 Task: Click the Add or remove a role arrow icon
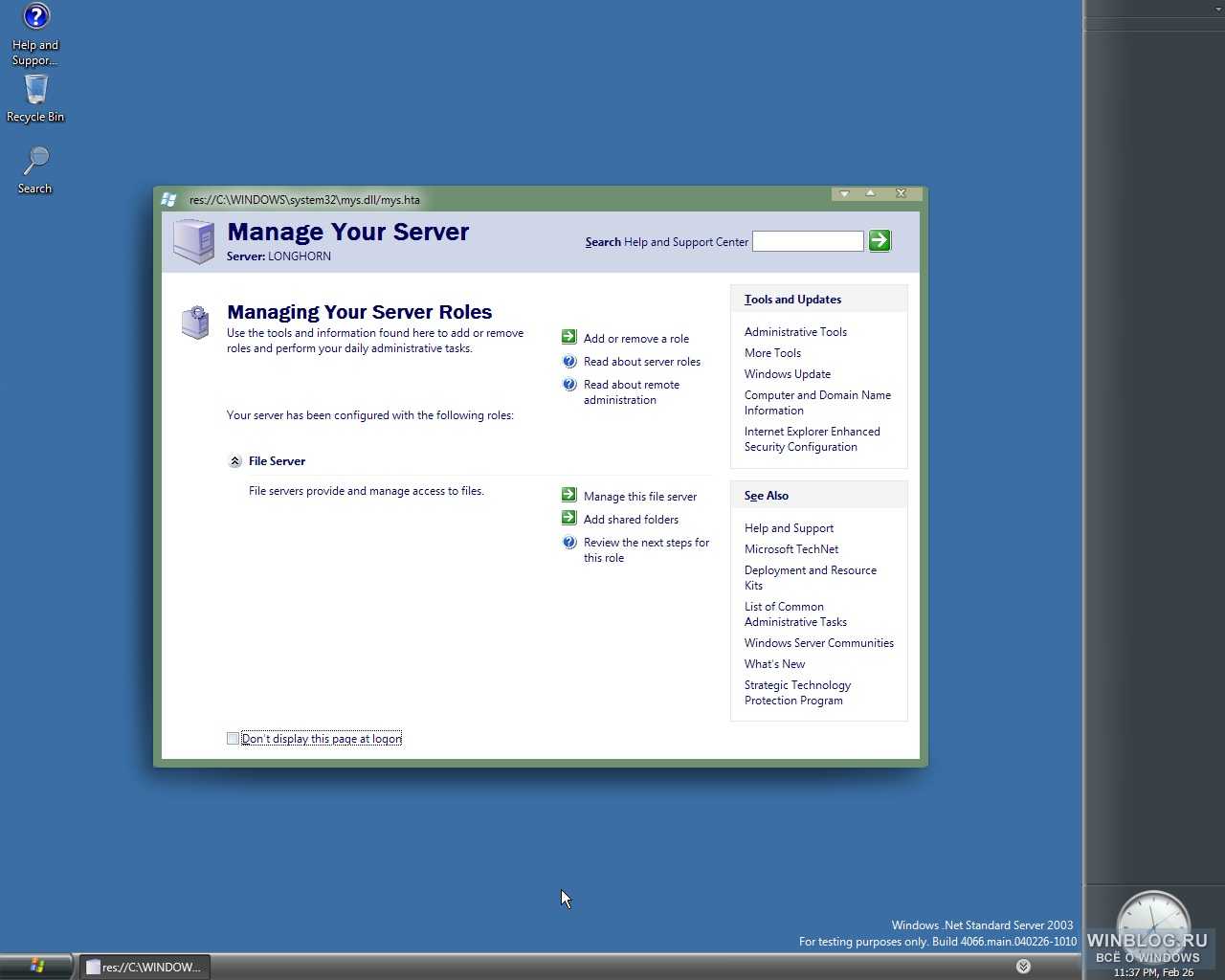click(x=568, y=337)
